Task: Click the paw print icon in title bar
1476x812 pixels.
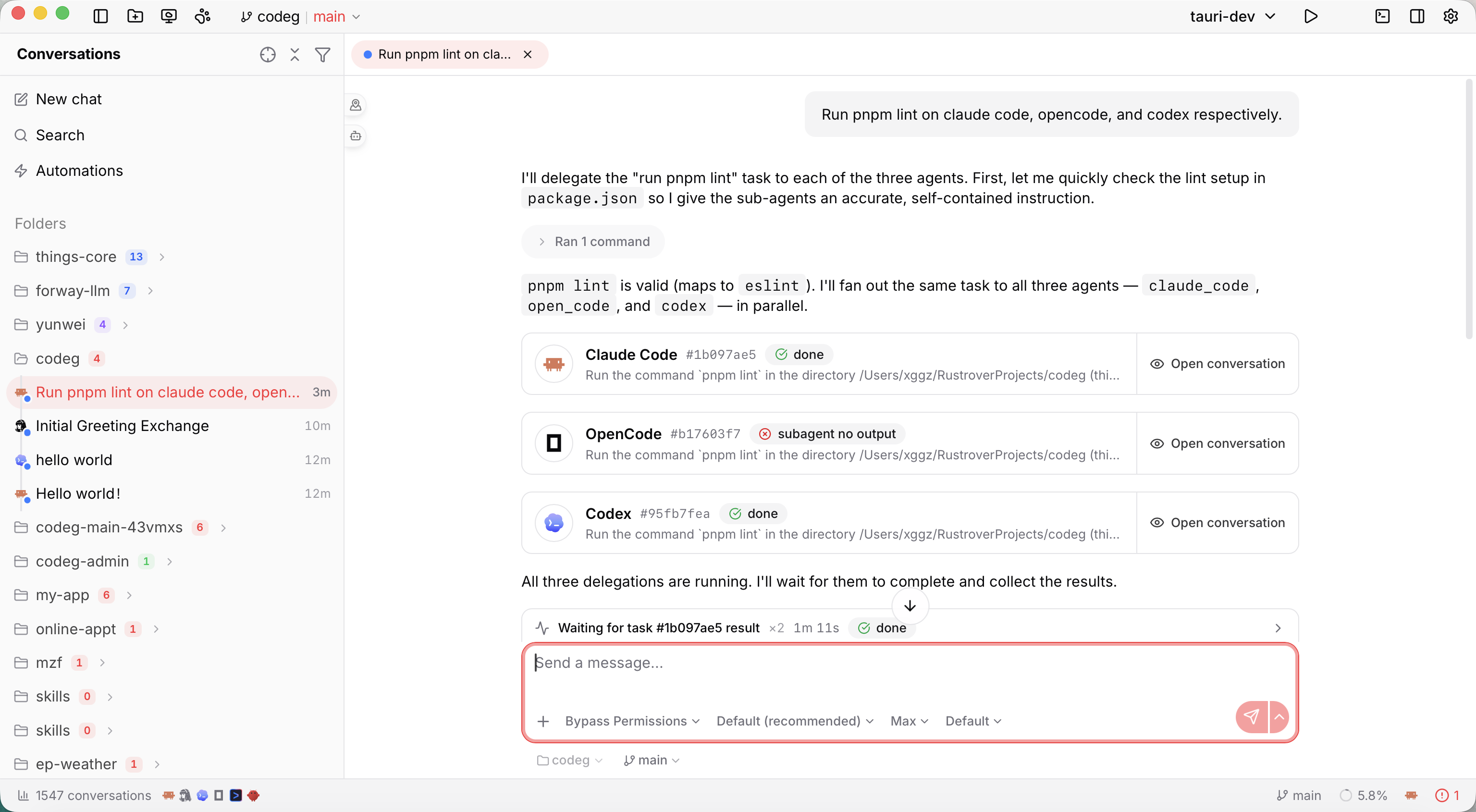Action: (x=203, y=17)
